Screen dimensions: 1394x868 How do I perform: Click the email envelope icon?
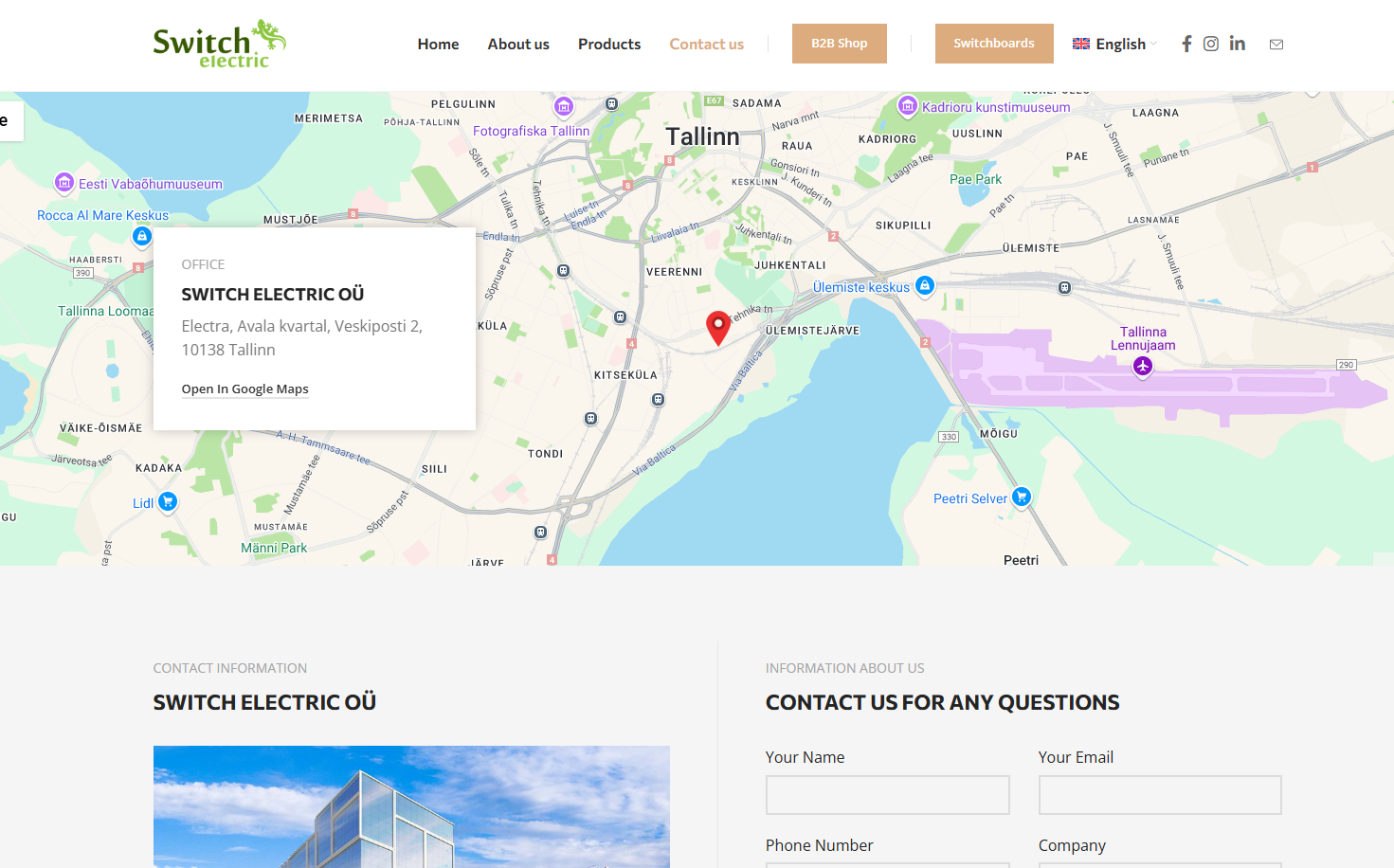1276,45
